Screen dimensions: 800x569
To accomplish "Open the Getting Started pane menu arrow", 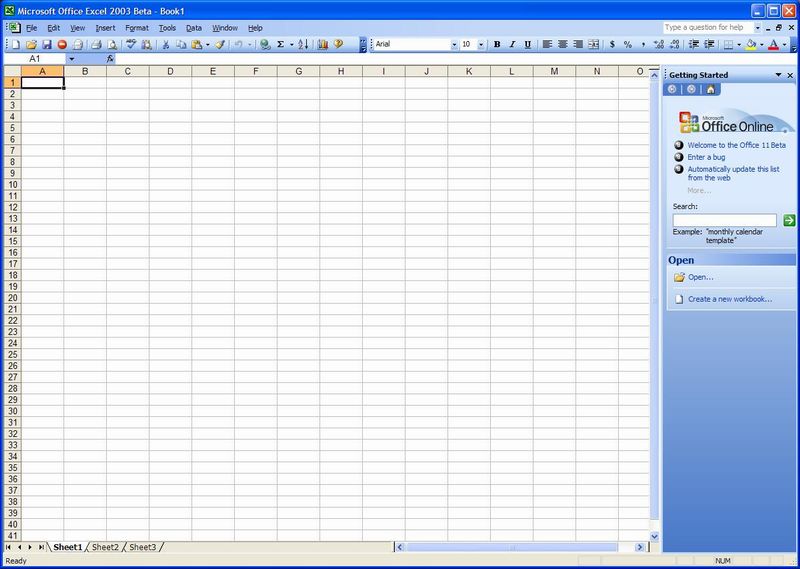I will click(779, 75).
